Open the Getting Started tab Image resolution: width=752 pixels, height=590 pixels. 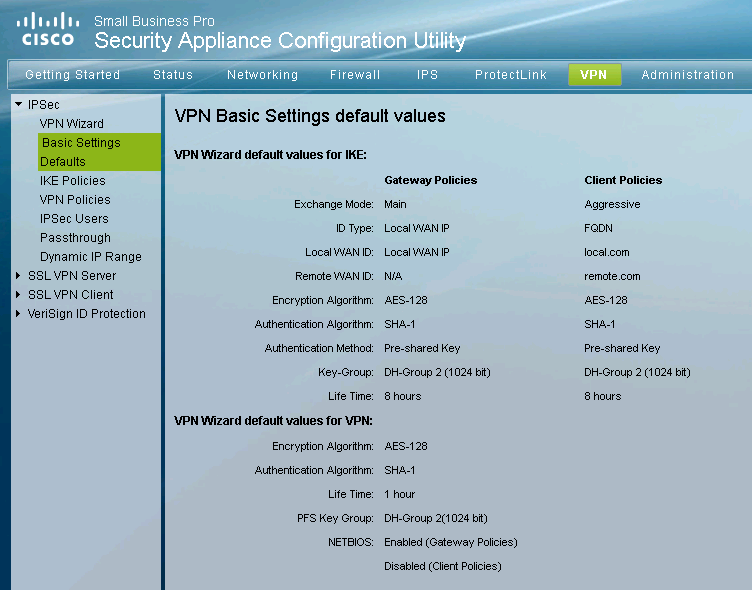point(72,75)
